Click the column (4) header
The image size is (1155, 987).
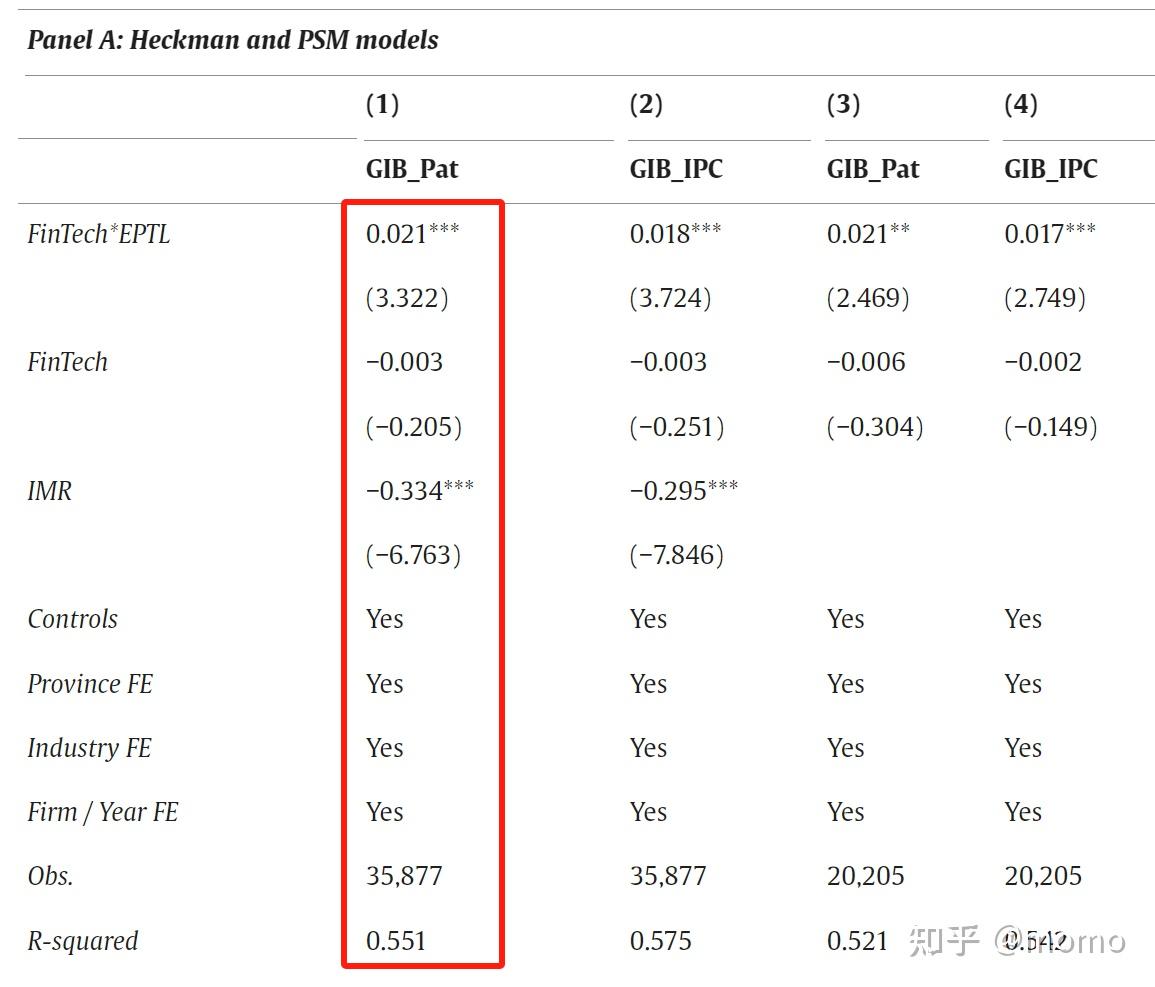(1021, 105)
